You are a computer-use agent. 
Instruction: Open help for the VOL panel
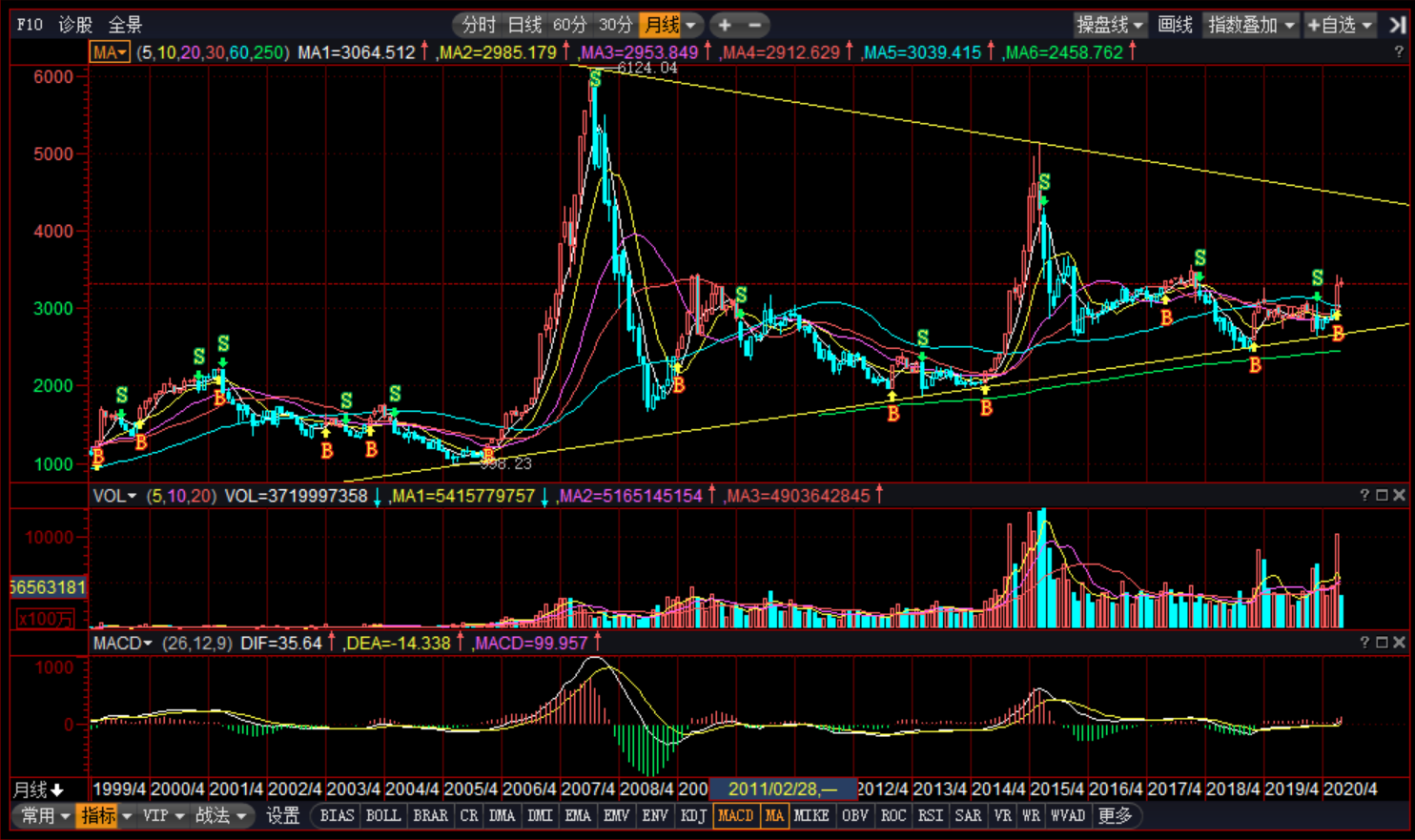point(1364,495)
